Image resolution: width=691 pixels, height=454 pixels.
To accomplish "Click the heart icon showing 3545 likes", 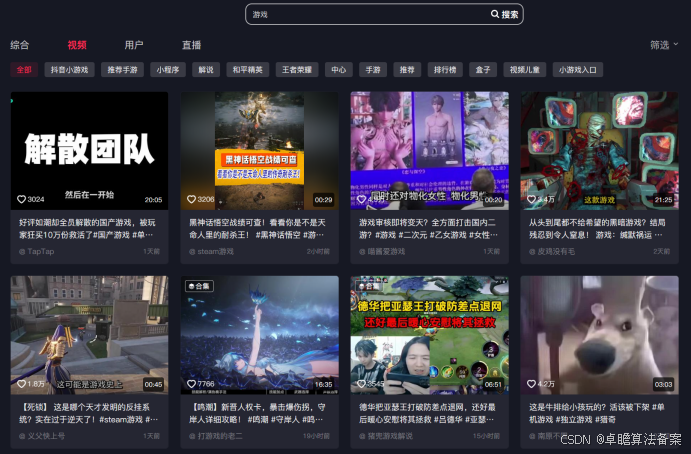I will click(x=361, y=384).
